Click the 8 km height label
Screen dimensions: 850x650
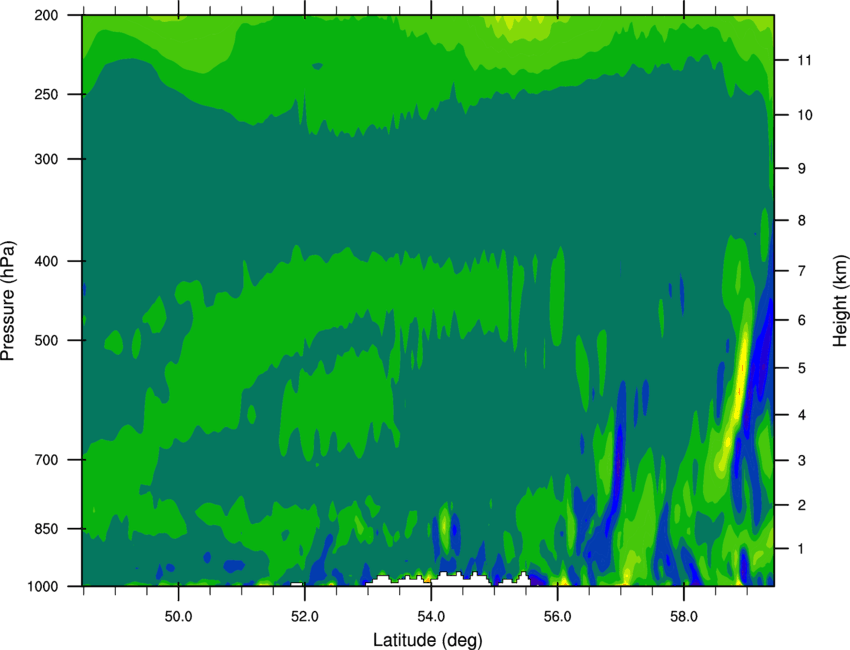(x=802, y=220)
